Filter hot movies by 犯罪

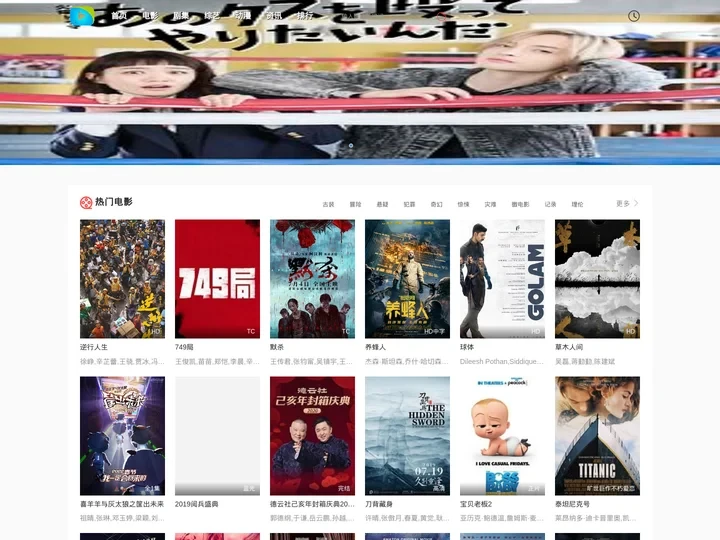point(409,204)
